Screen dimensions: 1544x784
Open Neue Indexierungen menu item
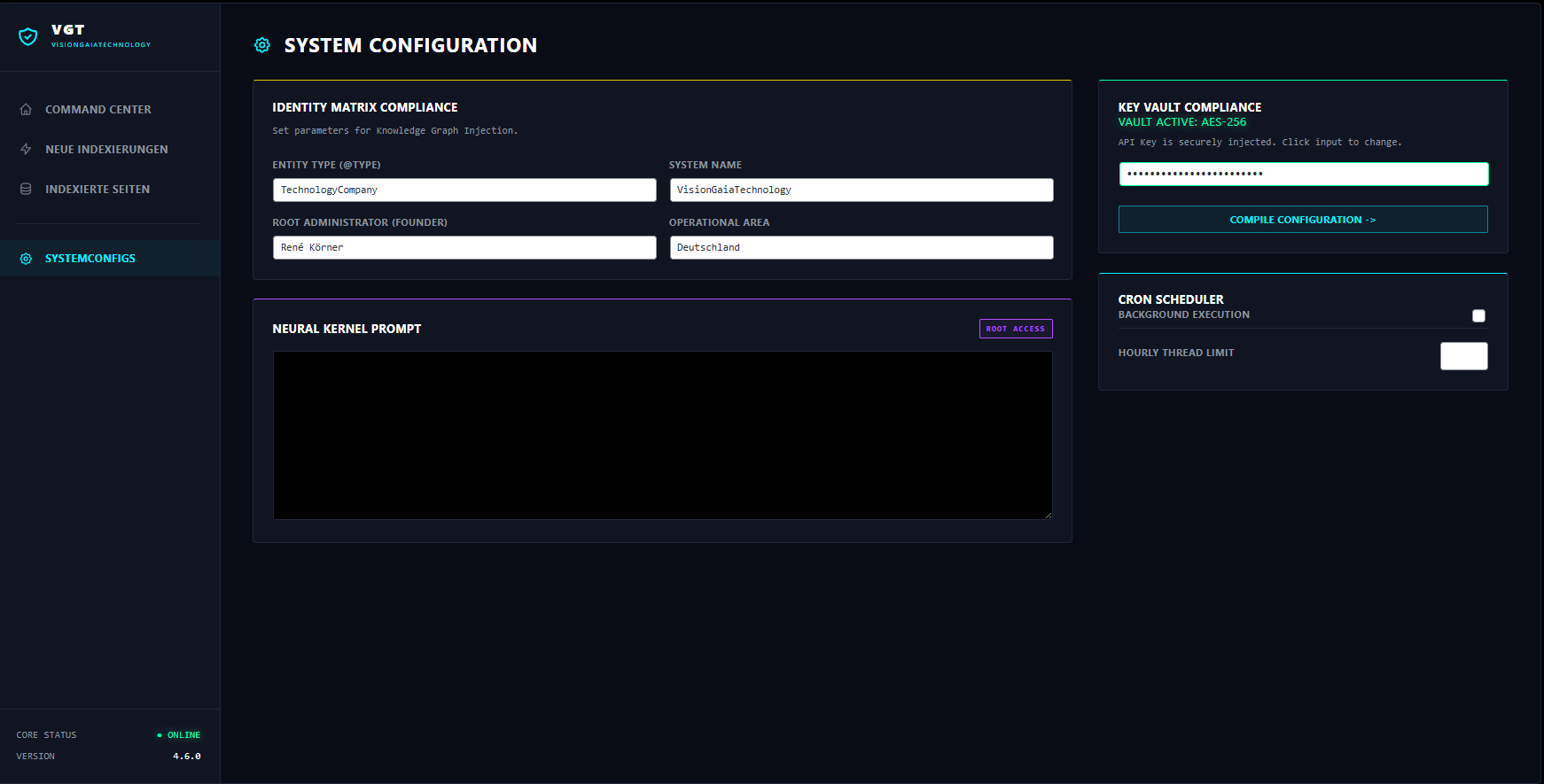[x=110, y=149]
